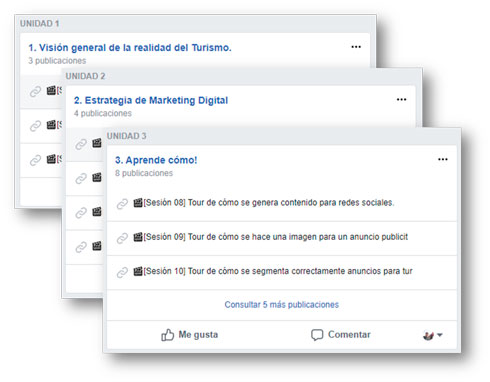Click the clapperboard icon of Sesión 09
The image size is (490, 382).
(138, 237)
